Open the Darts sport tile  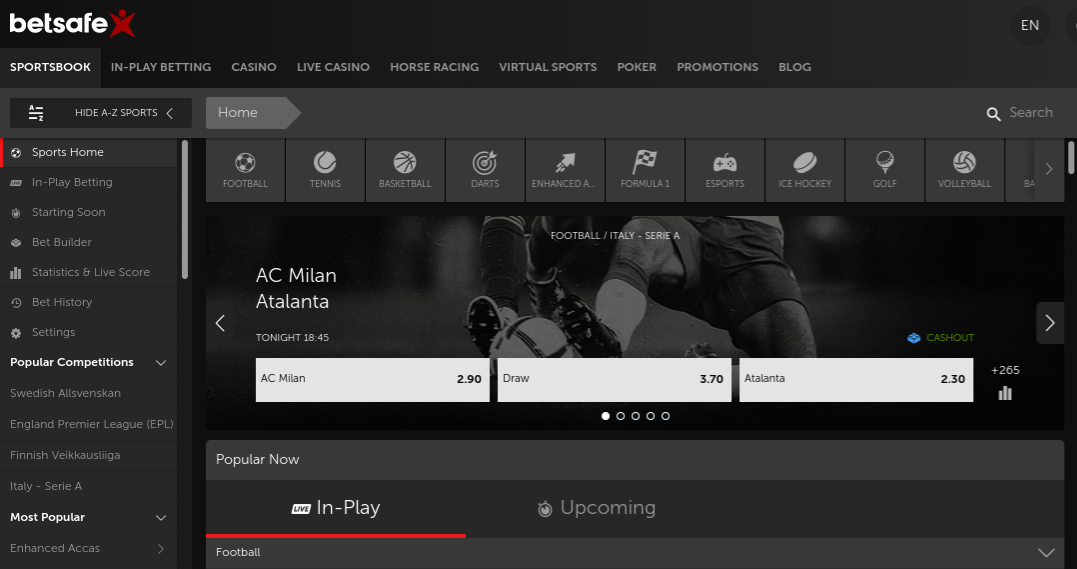pos(485,170)
